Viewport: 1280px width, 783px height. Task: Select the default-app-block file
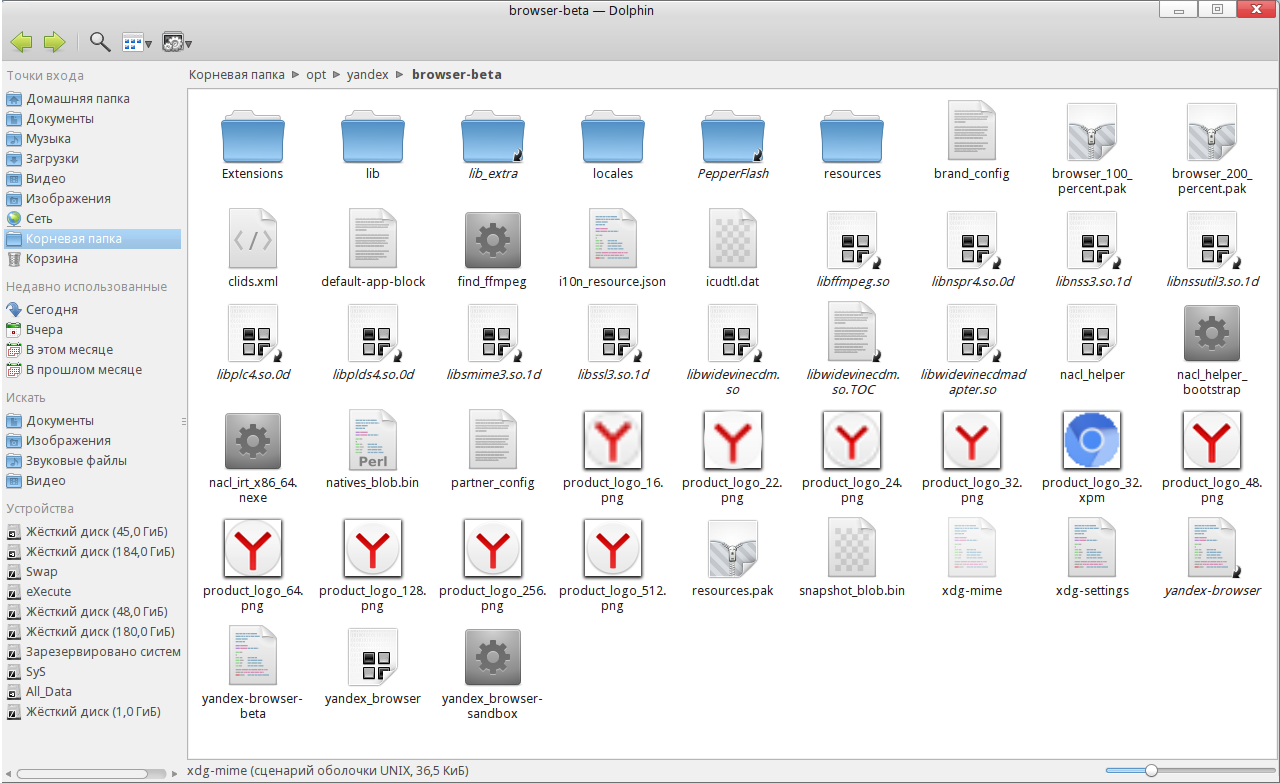[373, 249]
